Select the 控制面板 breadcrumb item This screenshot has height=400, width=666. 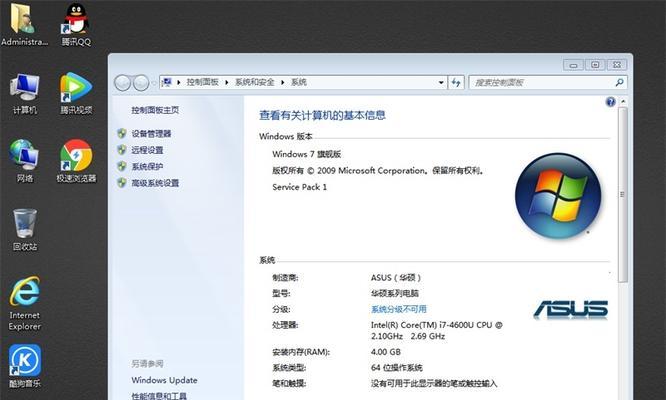tap(203, 82)
